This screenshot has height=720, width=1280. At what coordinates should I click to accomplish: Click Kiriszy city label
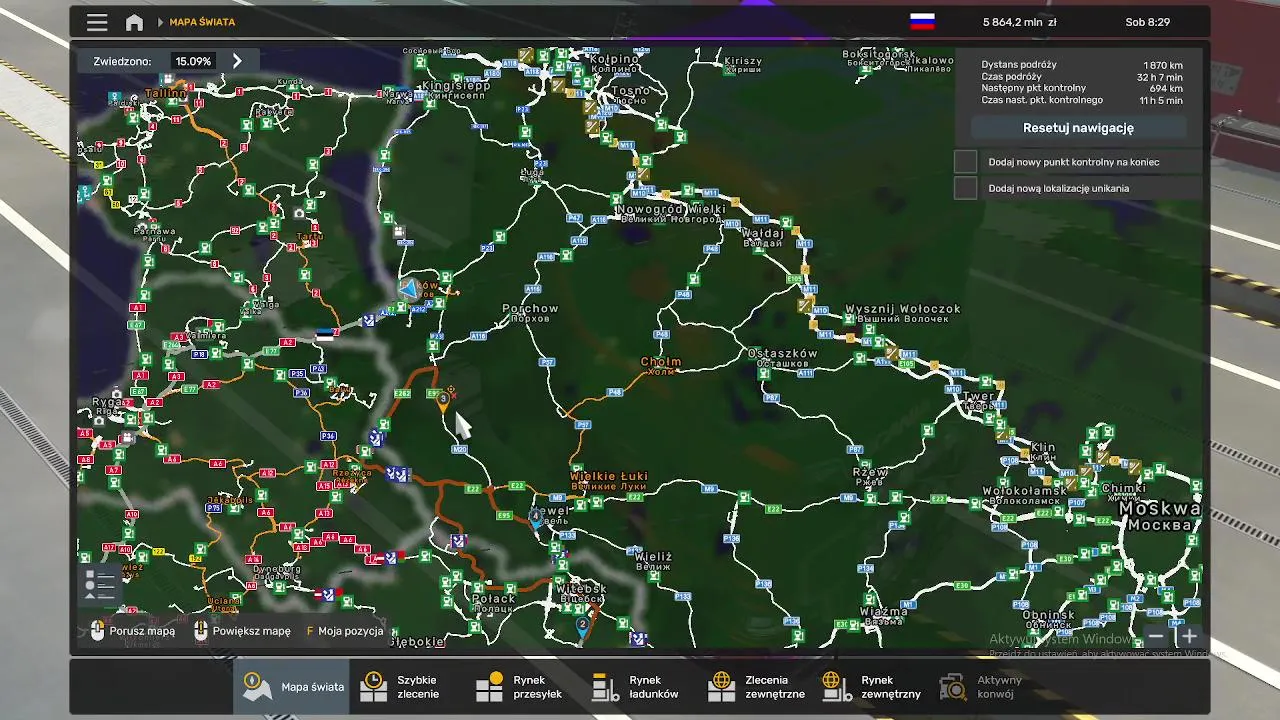[743, 62]
